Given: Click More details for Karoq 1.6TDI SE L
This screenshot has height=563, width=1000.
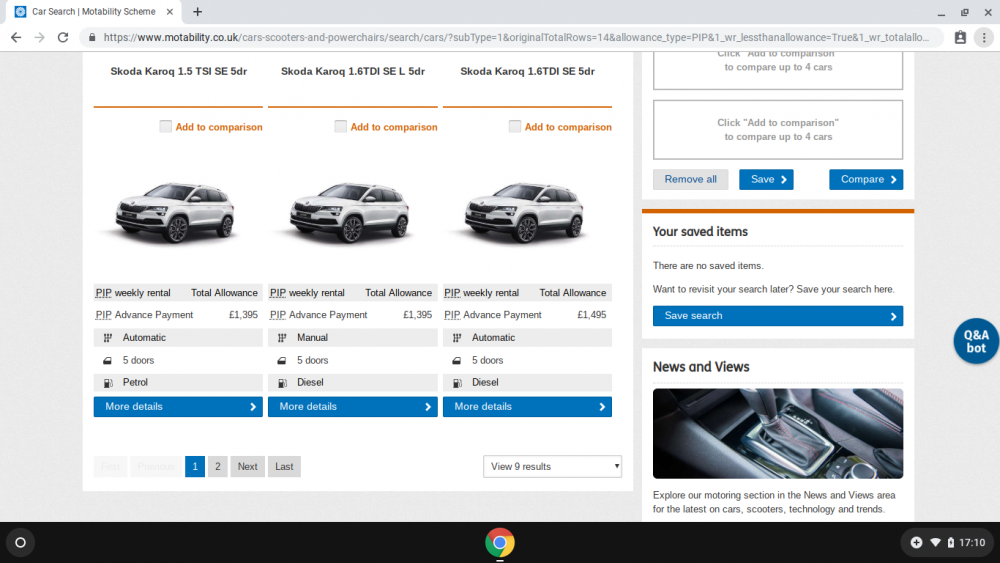Looking at the screenshot, I should pyautogui.click(x=353, y=407).
